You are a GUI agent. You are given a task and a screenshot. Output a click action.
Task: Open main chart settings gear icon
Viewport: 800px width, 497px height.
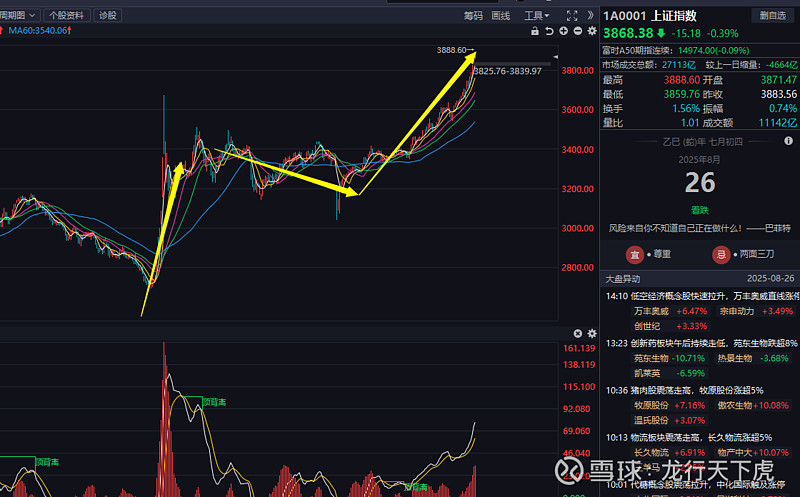point(592,31)
